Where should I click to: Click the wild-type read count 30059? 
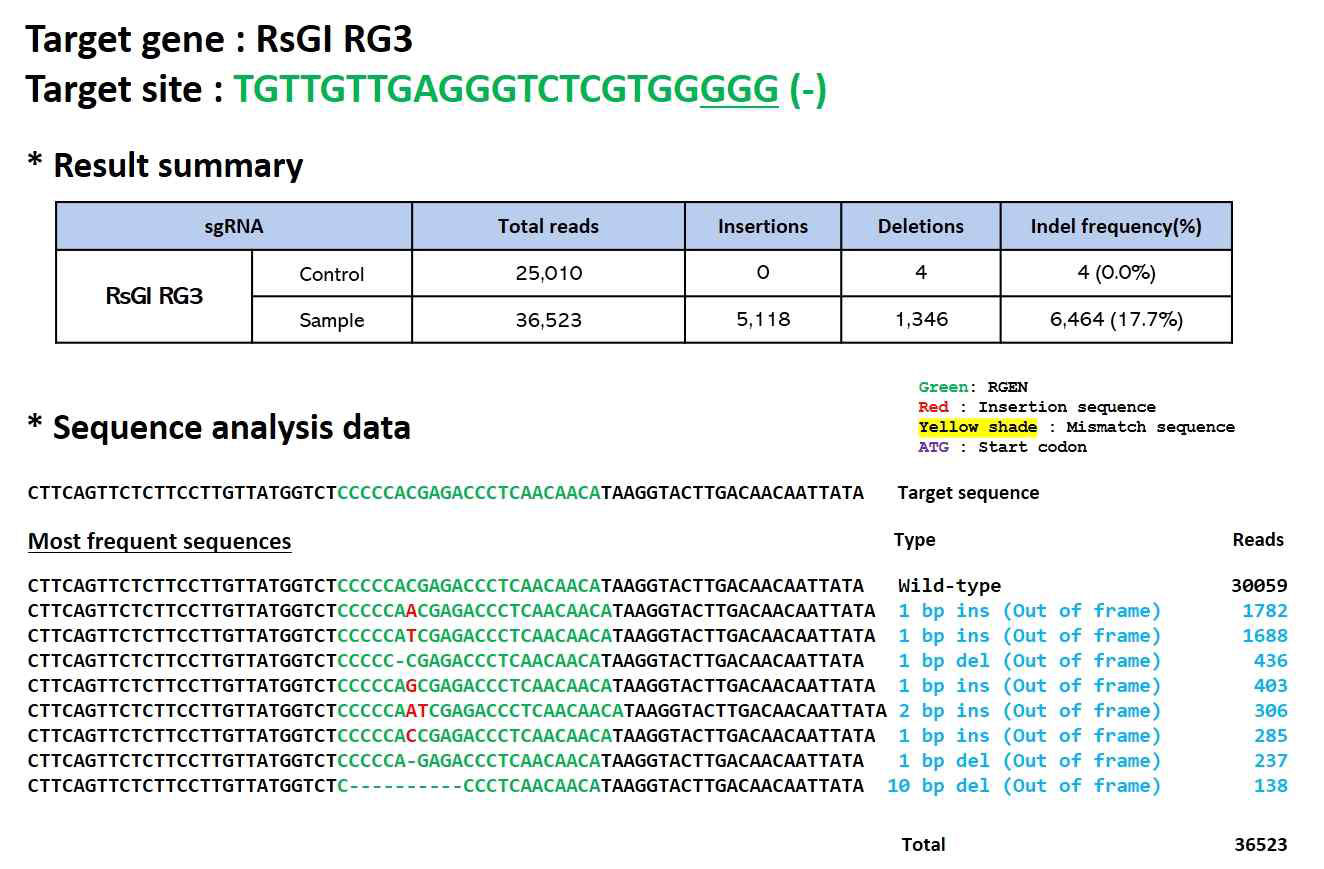[x=1259, y=586]
